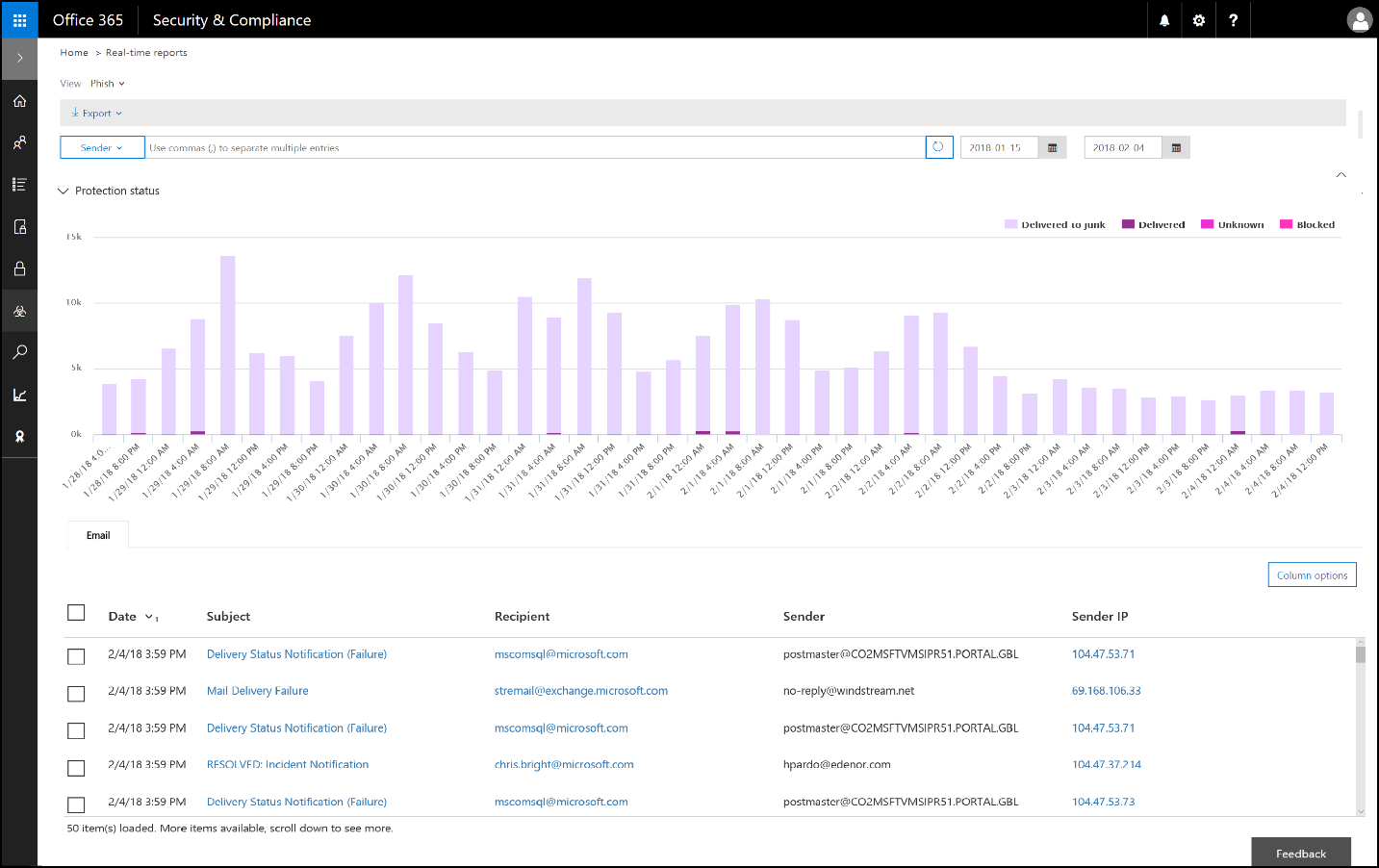Viewport: 1379px width, 868px height.
Task: Open the Data loss prevention icon
Action: coord(19,225)
